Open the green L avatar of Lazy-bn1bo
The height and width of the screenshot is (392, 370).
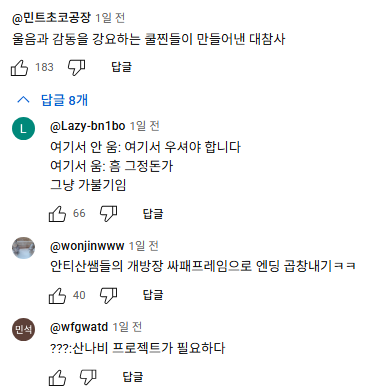point(23,129)
